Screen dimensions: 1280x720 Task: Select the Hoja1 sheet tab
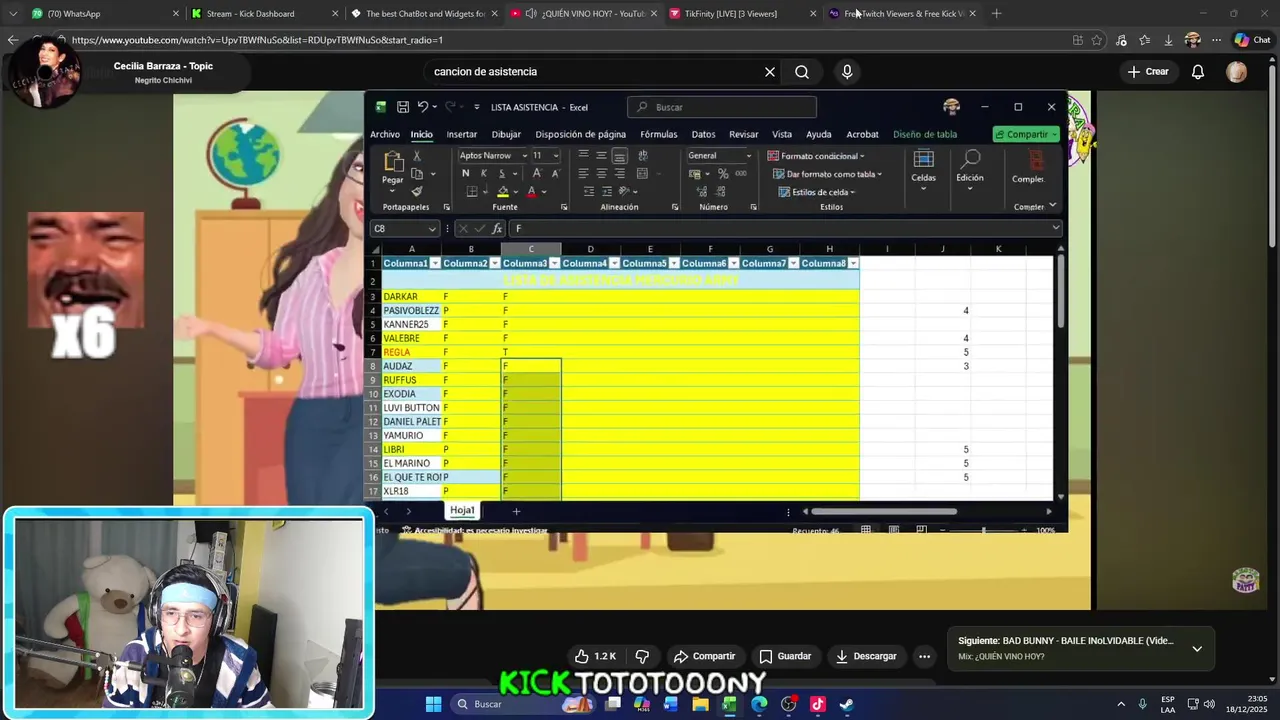pyautogui.click(x=462, y=510)
